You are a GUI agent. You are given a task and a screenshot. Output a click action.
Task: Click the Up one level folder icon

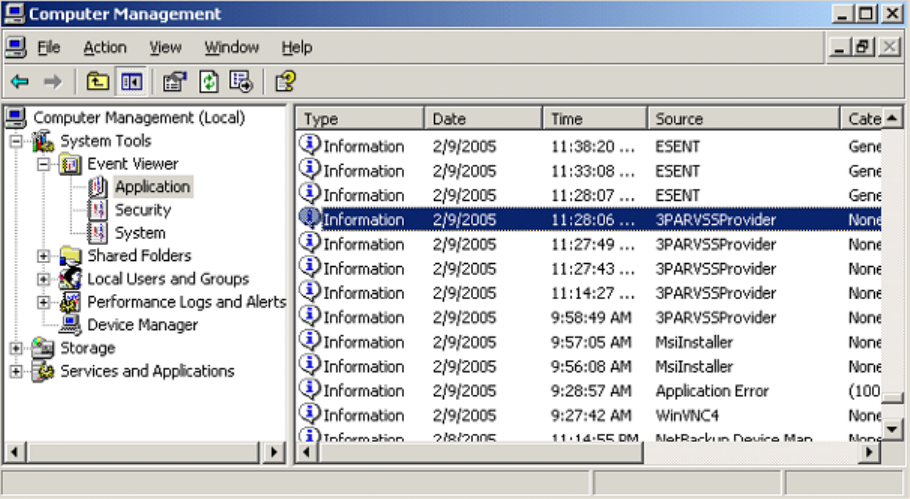[x=97, y=81]
